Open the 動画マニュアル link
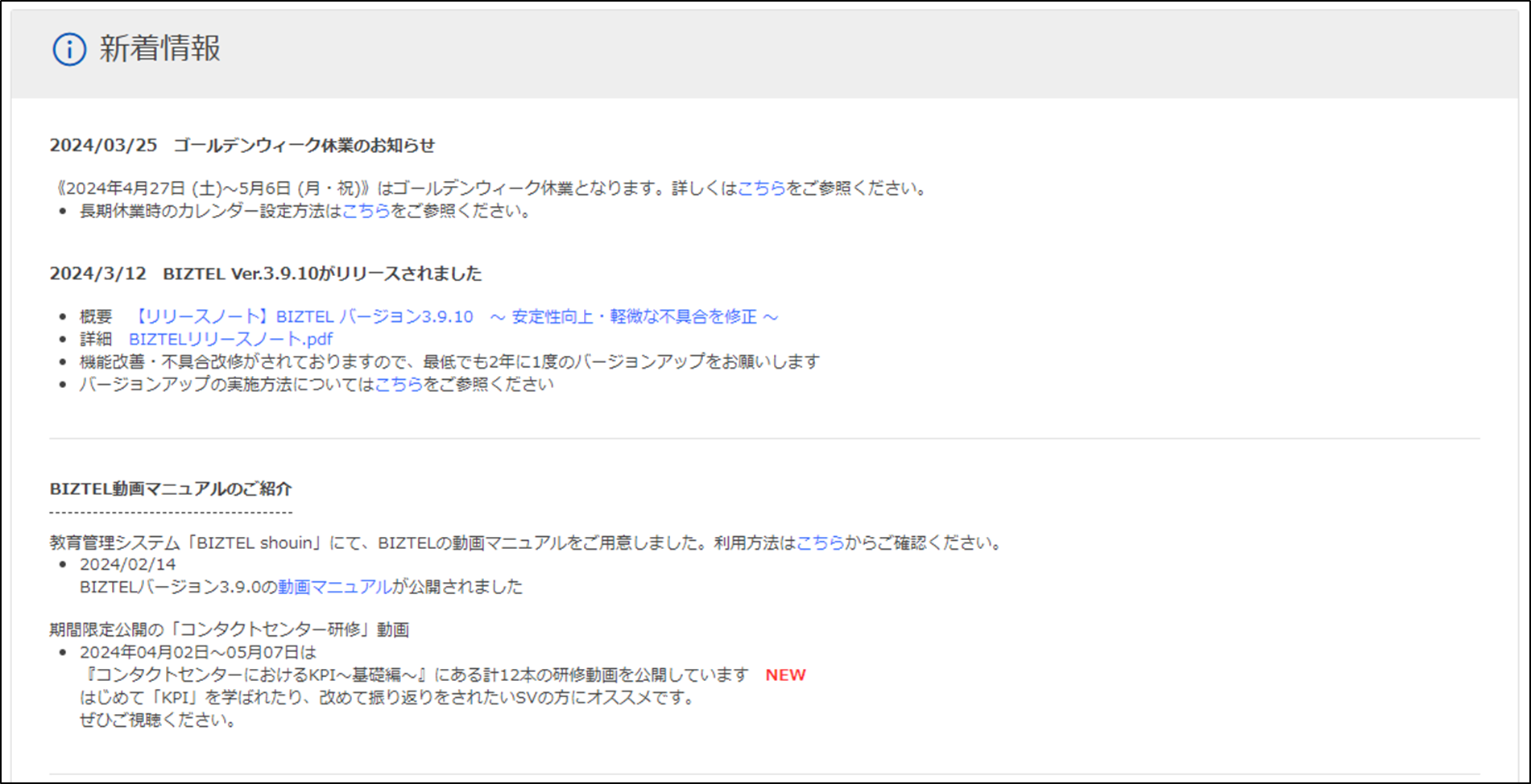Viewport: 1531px width, 784px height. pyautogui.click(x=335, y=587)
